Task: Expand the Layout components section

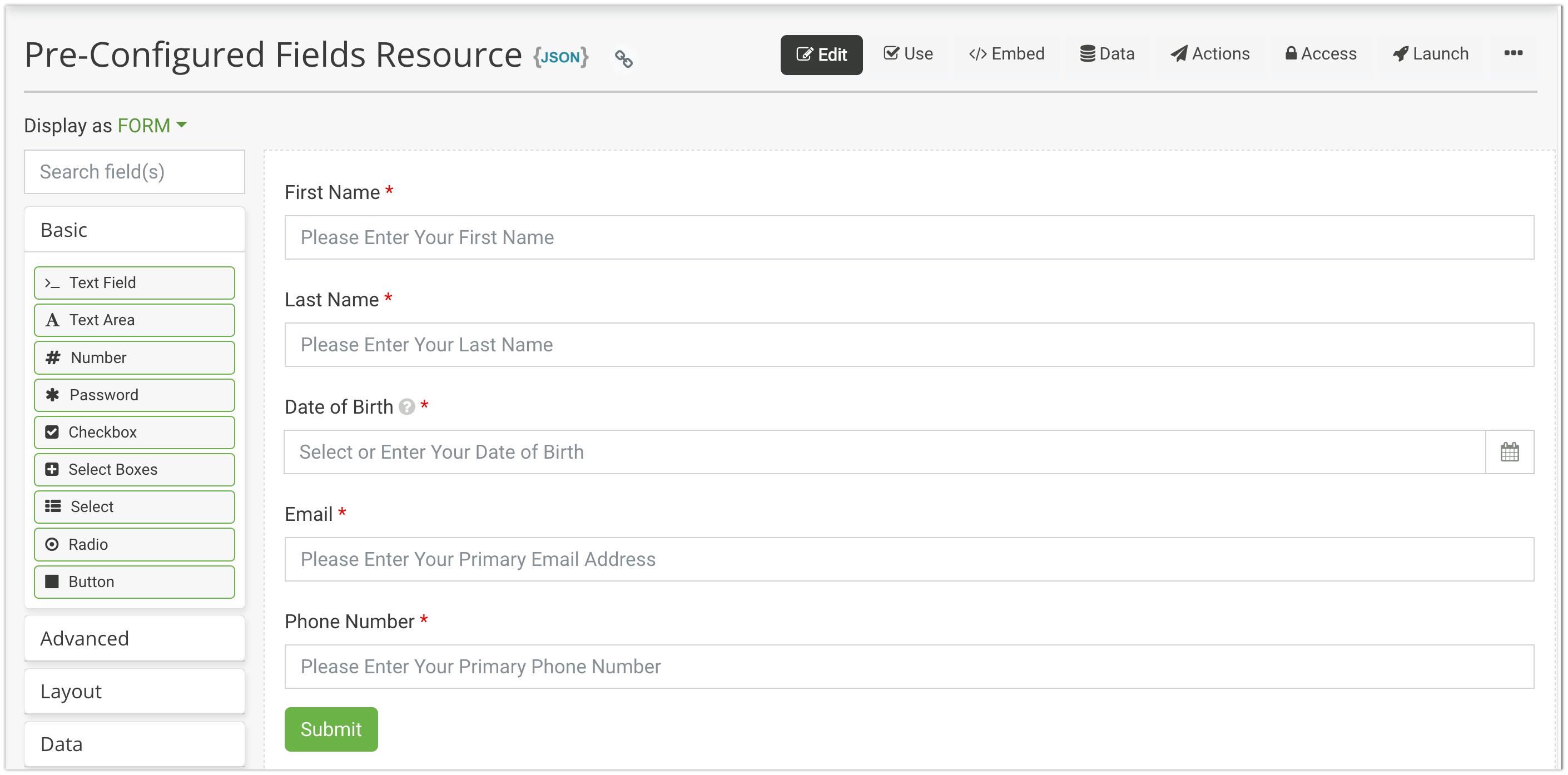Action: click(135, 691)
